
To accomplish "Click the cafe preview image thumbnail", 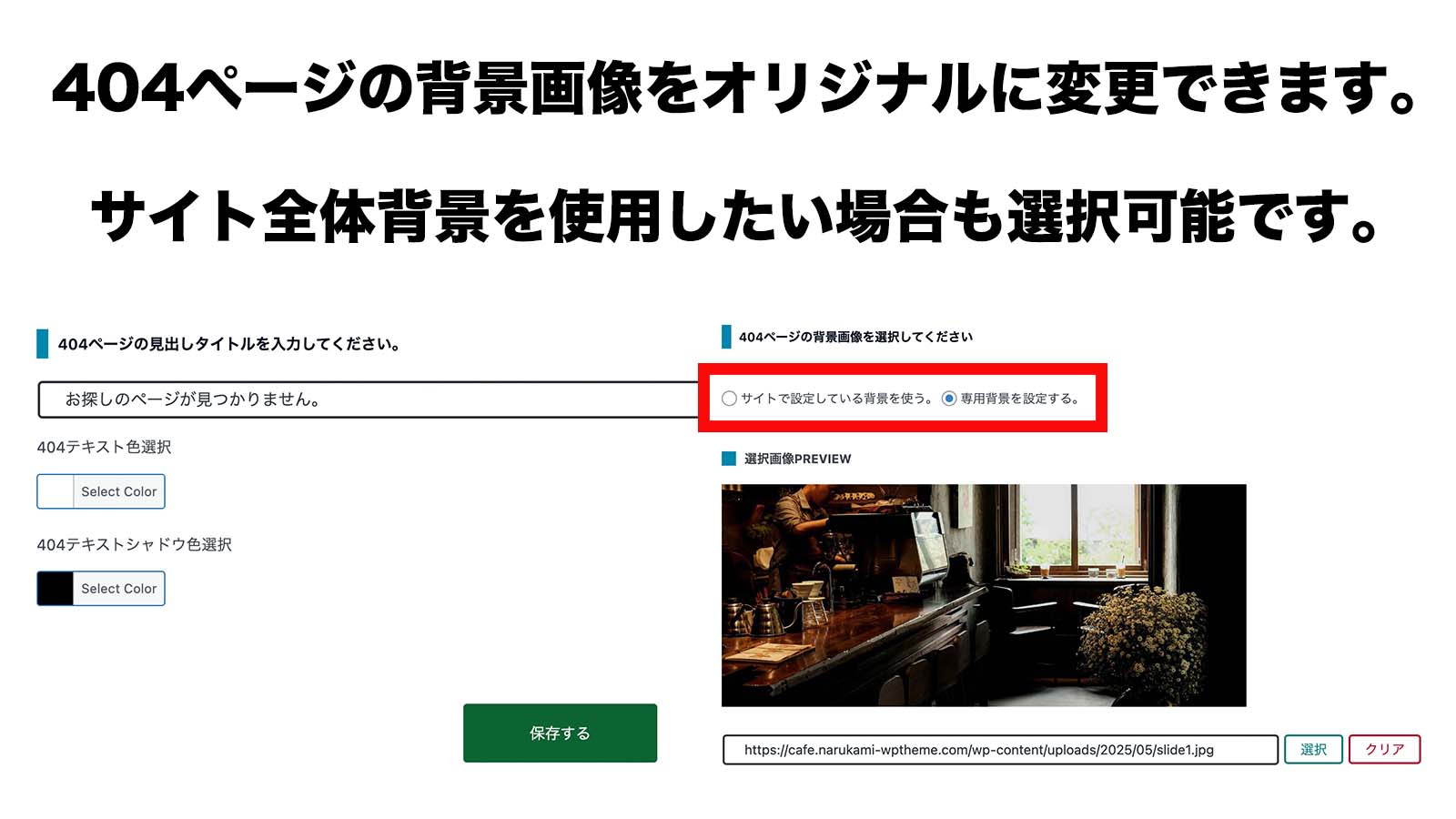I will tap(984, 595).
